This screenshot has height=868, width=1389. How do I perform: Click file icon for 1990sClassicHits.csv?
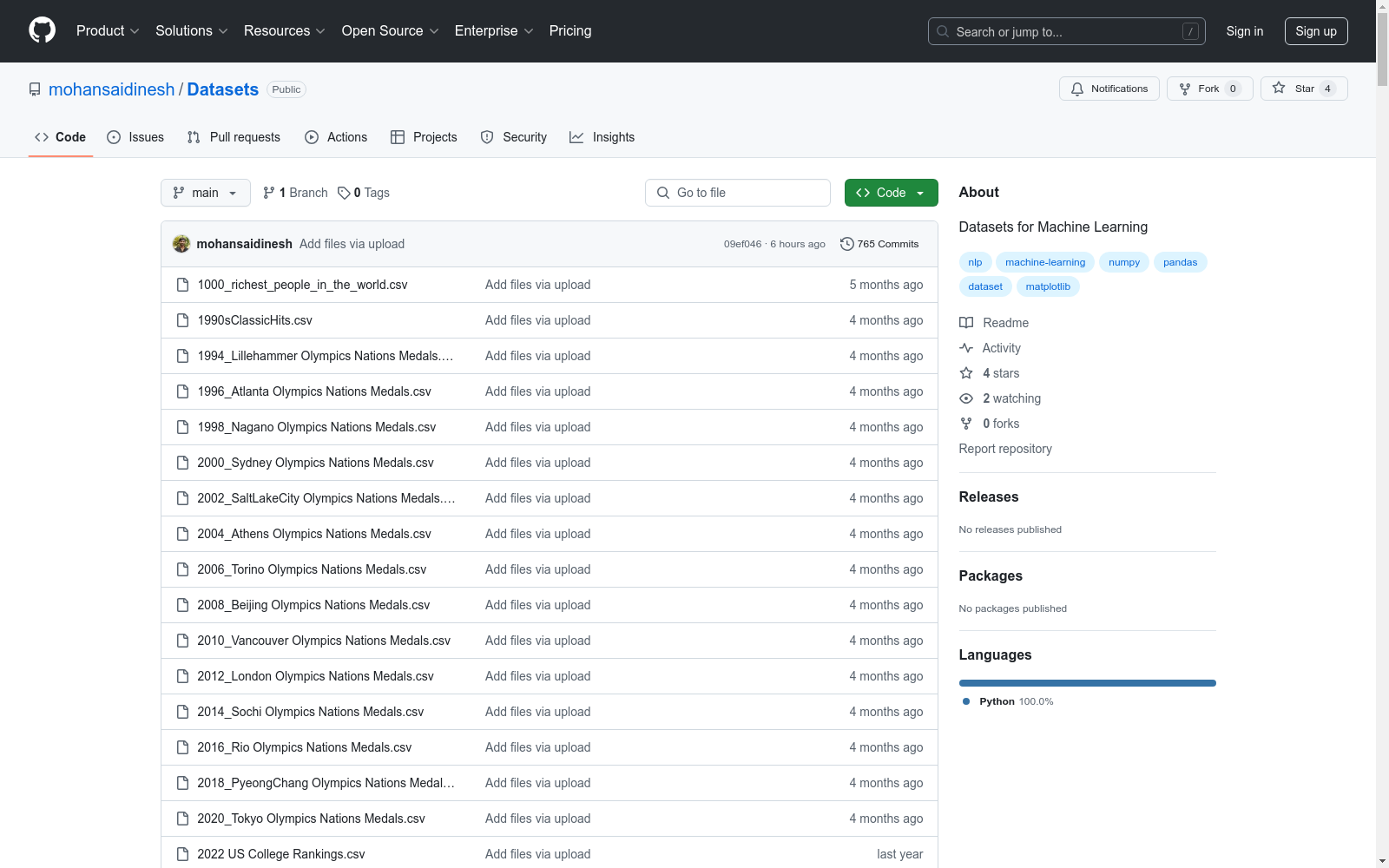pos(182,320)
